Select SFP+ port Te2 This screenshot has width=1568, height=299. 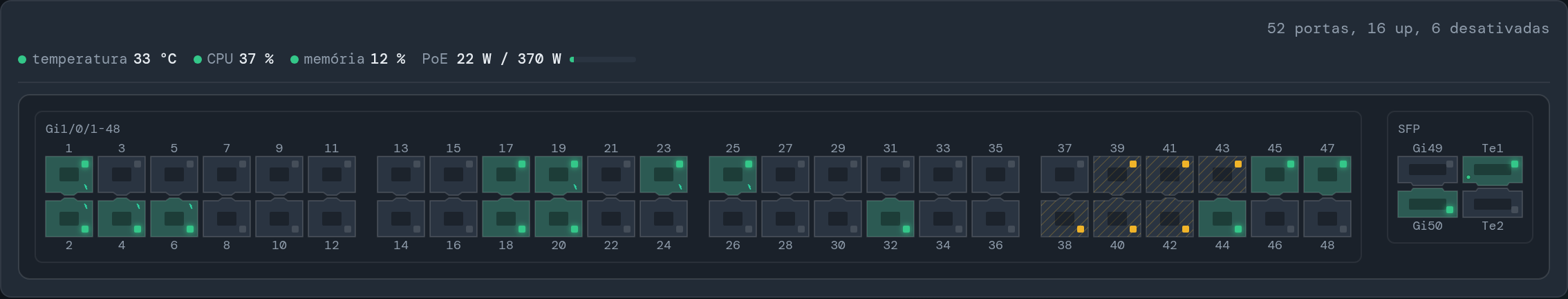click(x=1493, y=204)
